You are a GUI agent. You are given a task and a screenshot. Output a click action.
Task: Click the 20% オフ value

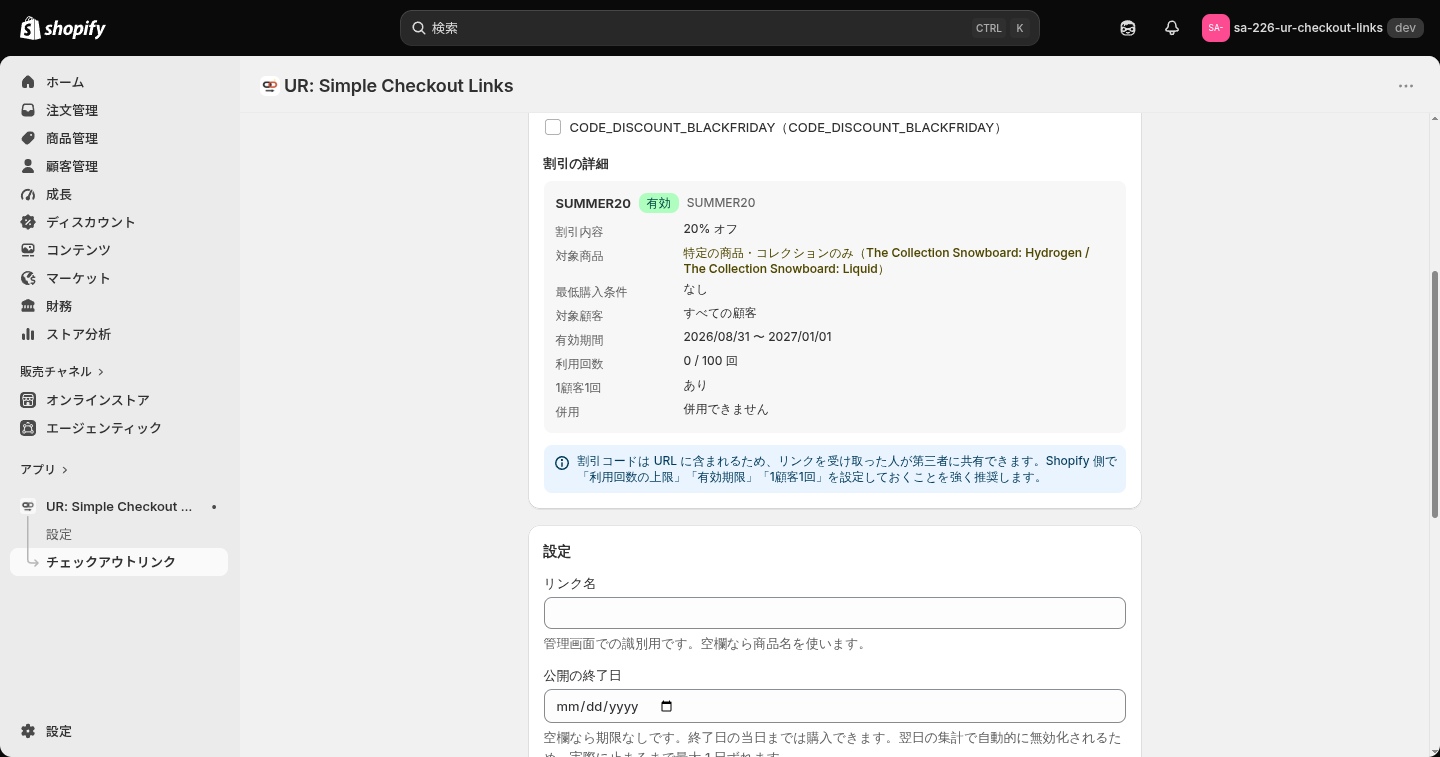(711, 229)
